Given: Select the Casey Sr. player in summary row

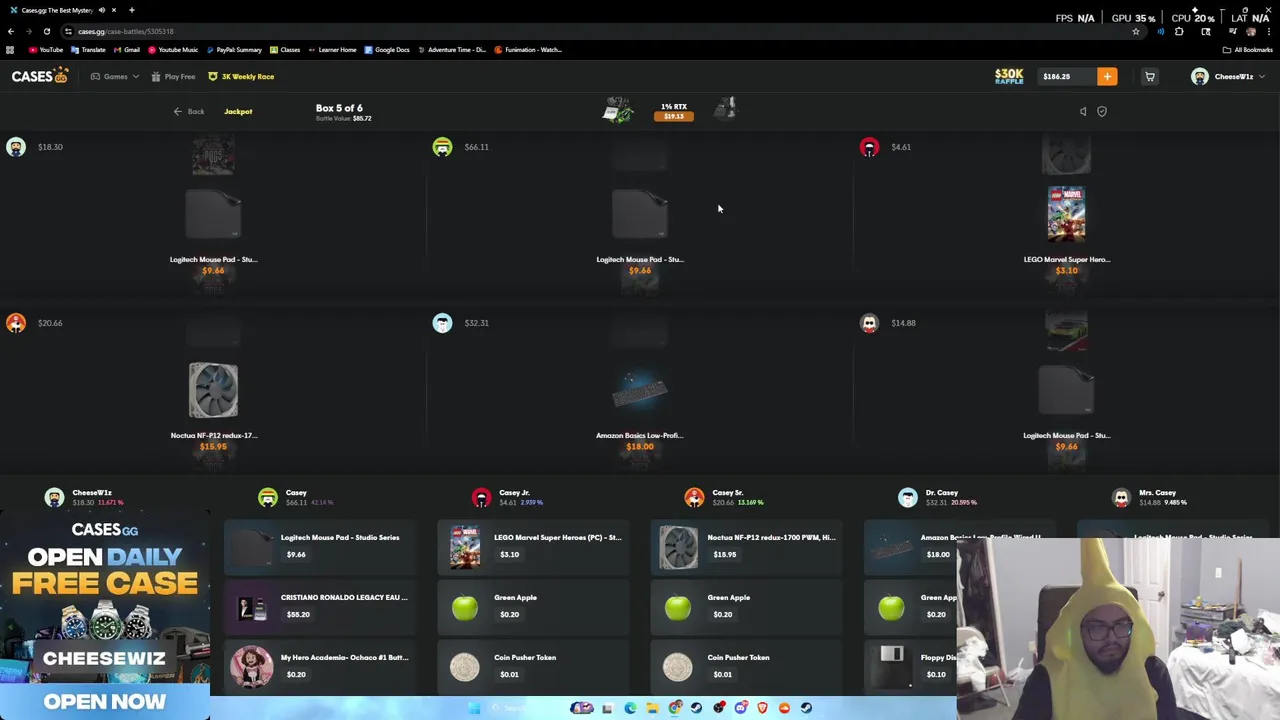Looking at the screenshot, I should 722,497.
